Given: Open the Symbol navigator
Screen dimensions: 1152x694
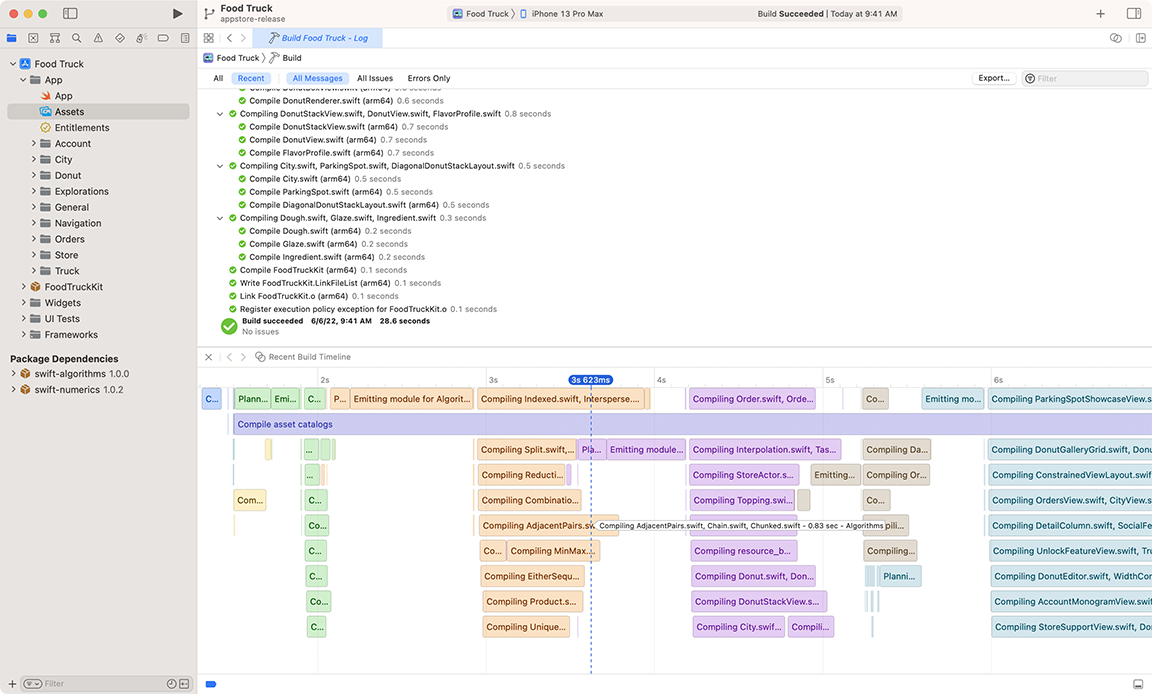Looking at the screenshot, I should [55, 38].
